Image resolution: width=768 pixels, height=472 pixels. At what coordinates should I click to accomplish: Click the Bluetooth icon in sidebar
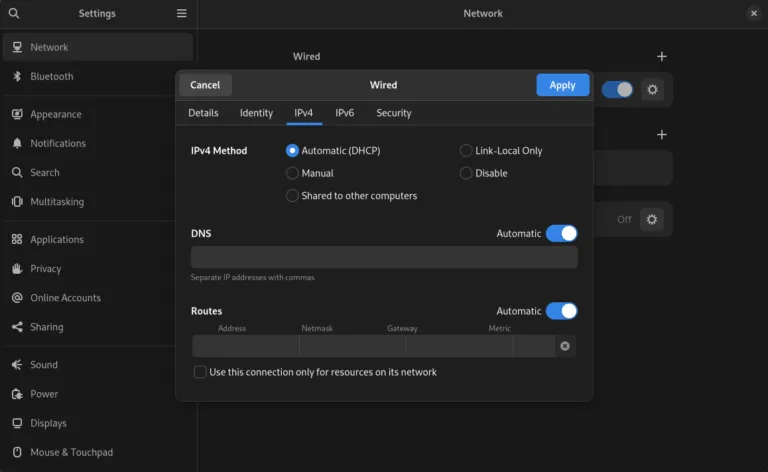(17, 76)
